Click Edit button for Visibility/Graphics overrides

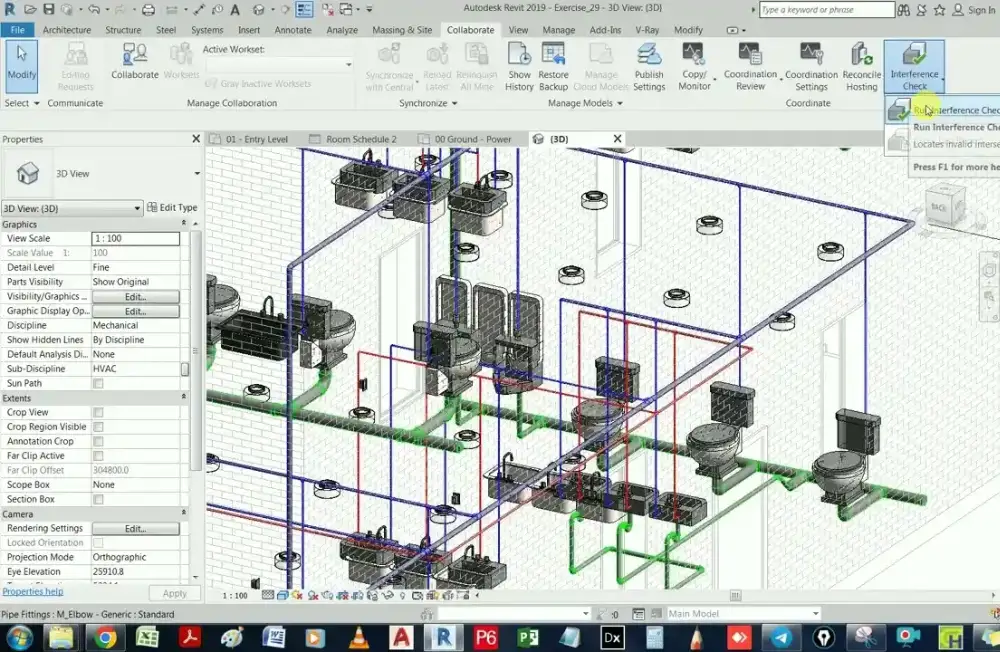pos(135,297)
